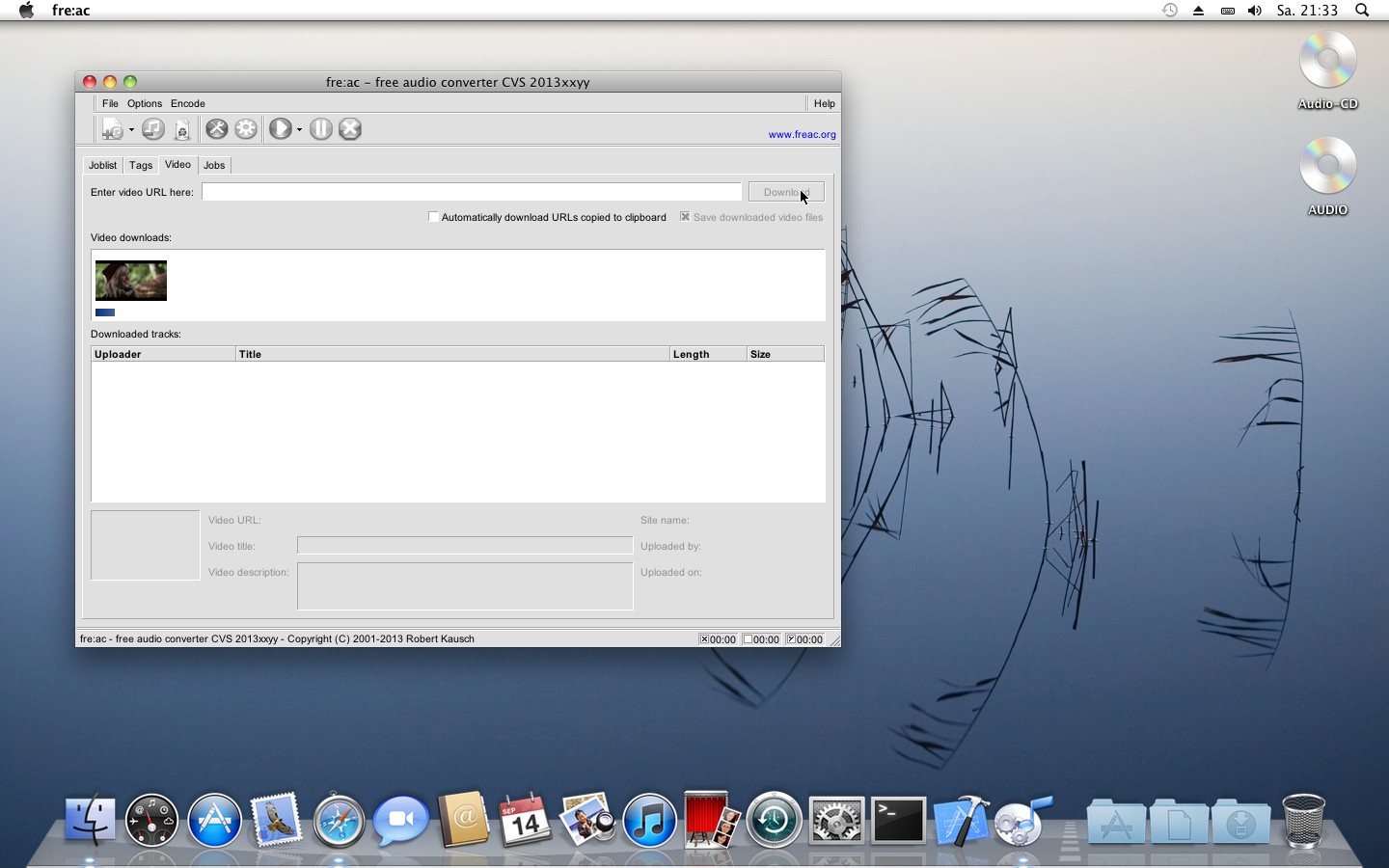Image resolution: width=1389 pixels, height=868 pixels.
Task: Open general settings wrench-and-screwdriver icon
Action: pos(217,129)
